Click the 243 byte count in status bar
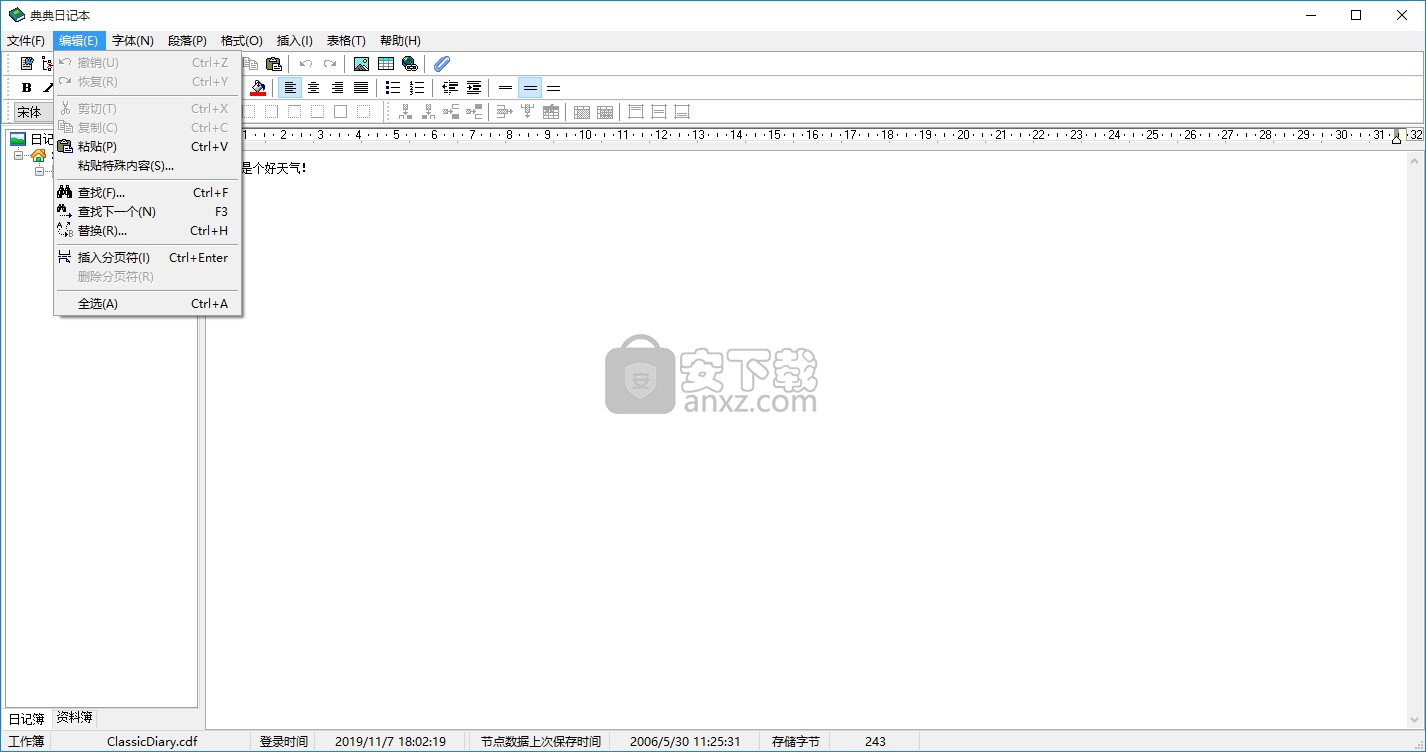Viewport: 1426px width, 752px height. point(875,741)
